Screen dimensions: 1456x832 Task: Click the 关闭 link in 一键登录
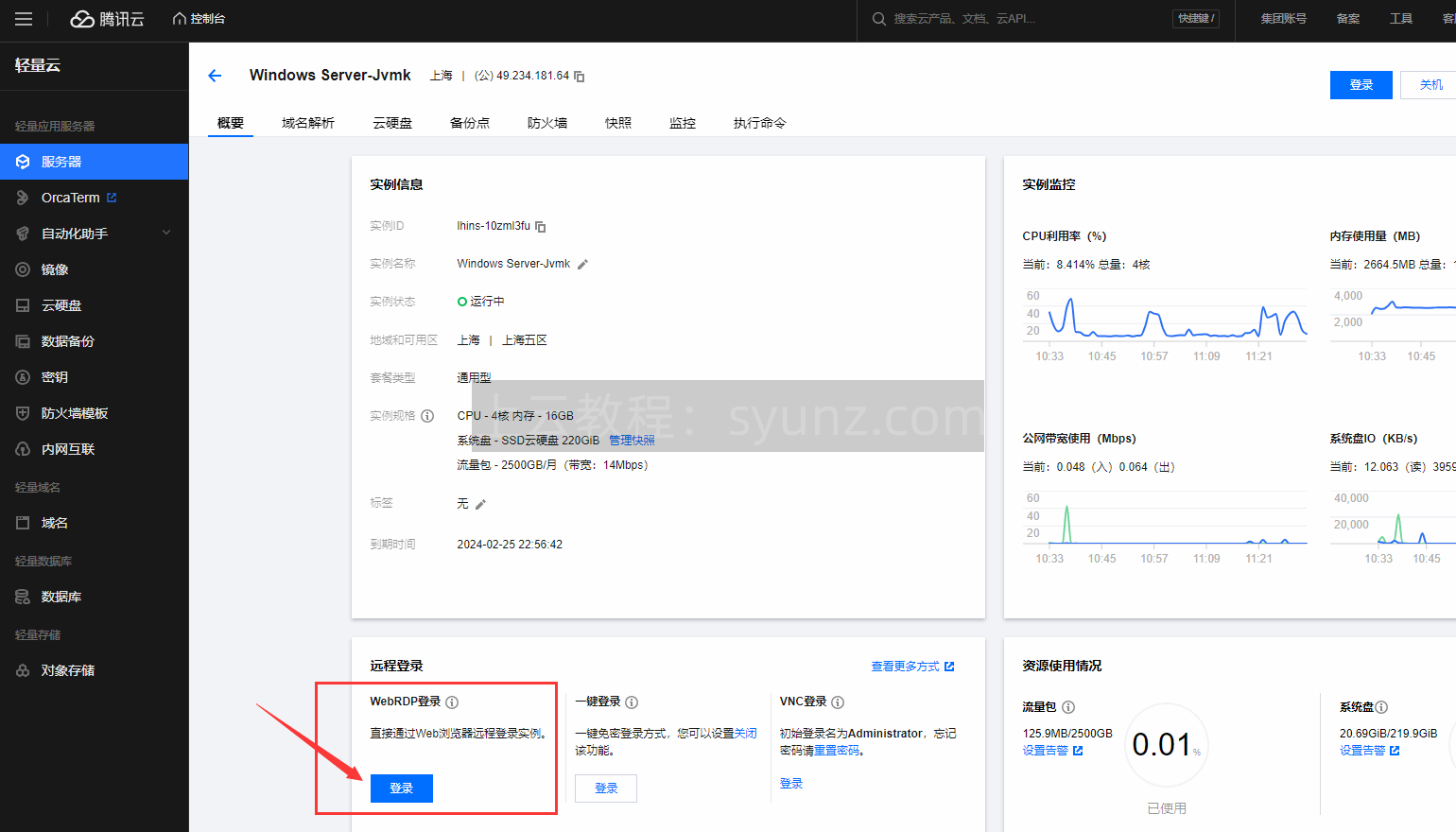(x=746, y=734)
